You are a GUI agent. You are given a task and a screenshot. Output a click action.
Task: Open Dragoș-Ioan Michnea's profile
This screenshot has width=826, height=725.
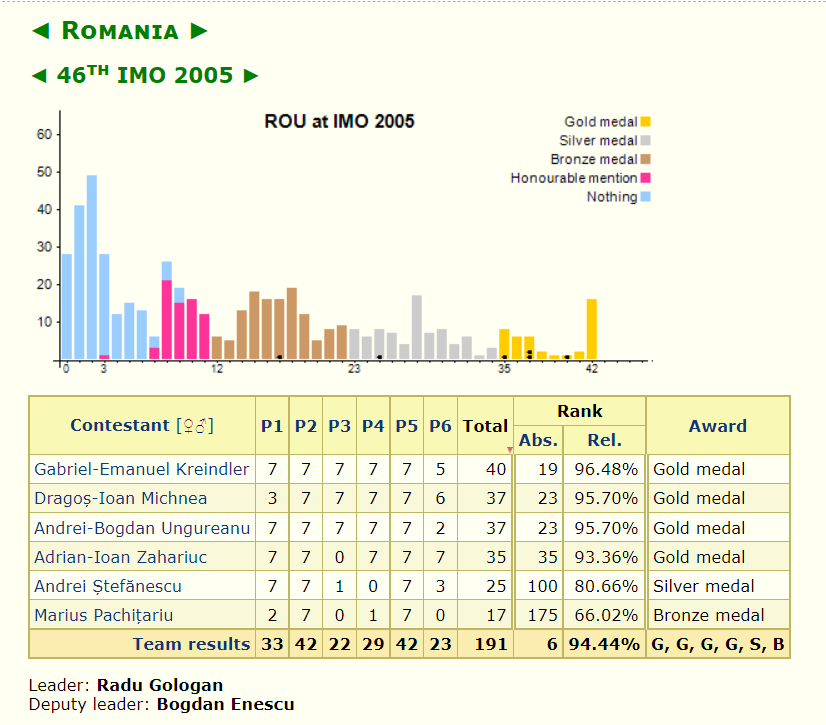pos(121,498)
